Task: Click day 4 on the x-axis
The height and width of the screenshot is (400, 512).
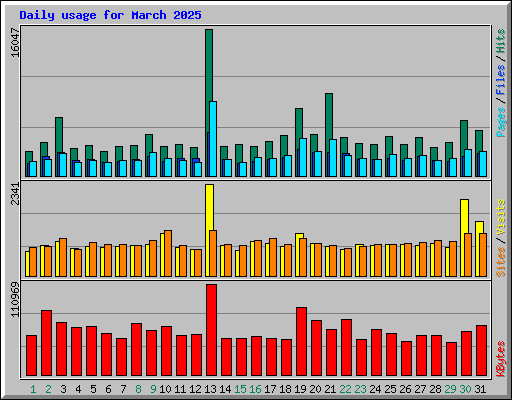Action: (x=78, y=389)
